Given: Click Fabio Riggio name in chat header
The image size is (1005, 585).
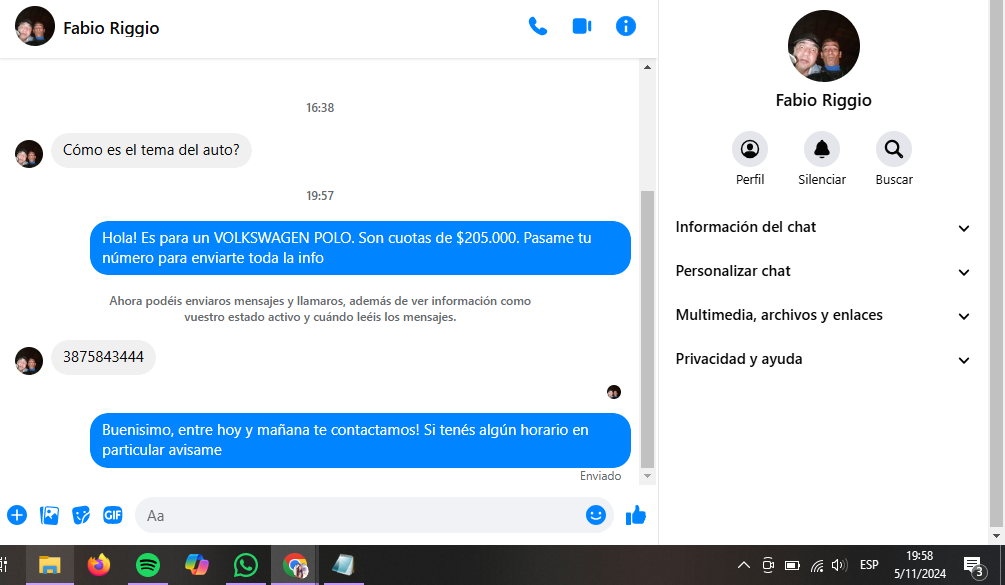Looking at the screenshot, I should [x=111, y=28].
